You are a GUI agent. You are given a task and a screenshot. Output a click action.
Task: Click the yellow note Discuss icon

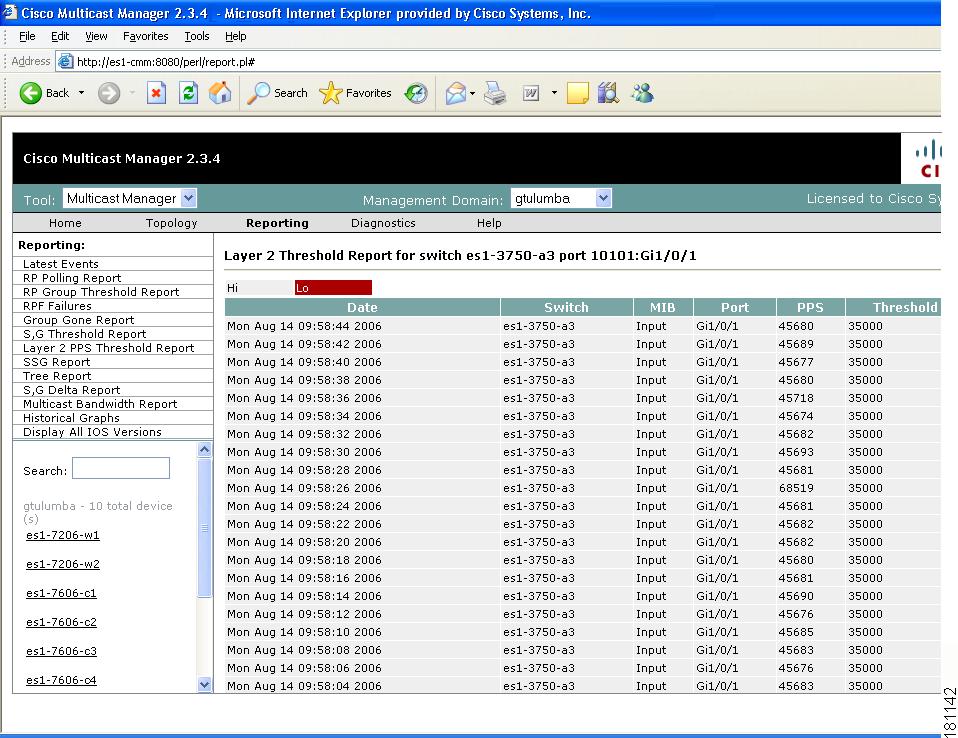[577, 93]
